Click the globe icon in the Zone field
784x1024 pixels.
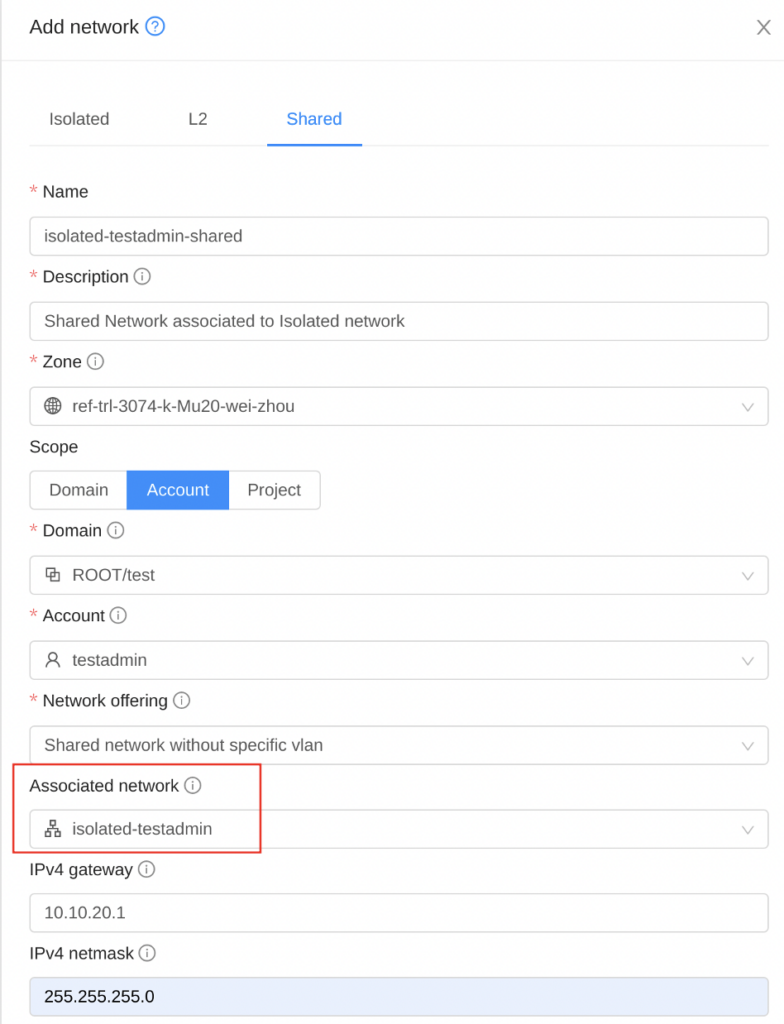(x=52, y=406)
